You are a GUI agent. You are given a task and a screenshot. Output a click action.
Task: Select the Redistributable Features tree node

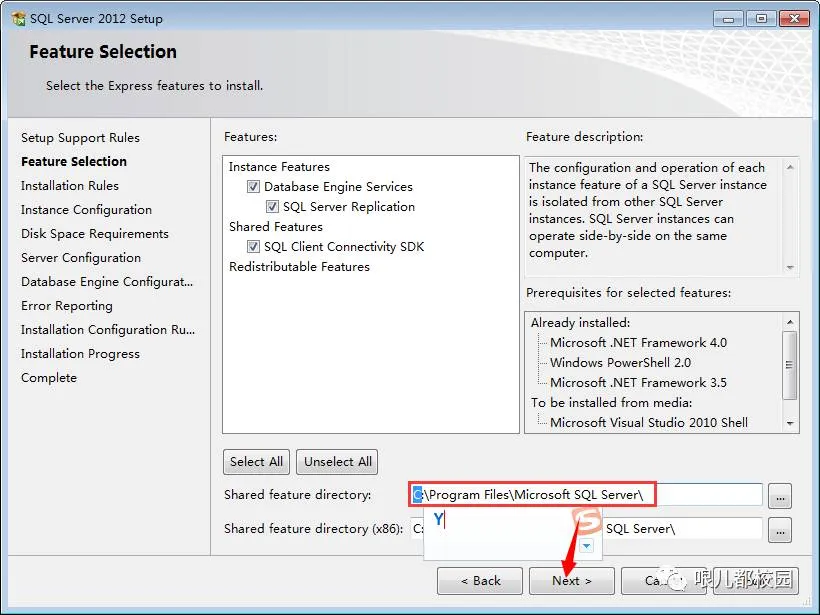pos(299,267)
